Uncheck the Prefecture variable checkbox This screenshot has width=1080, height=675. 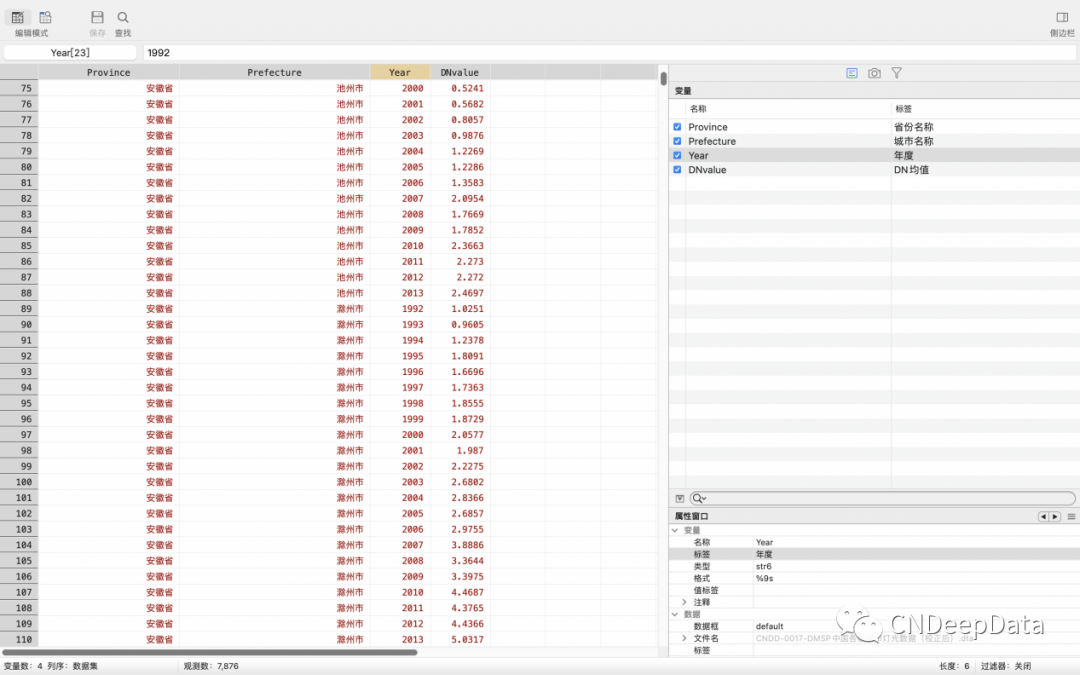coord(677,141)
